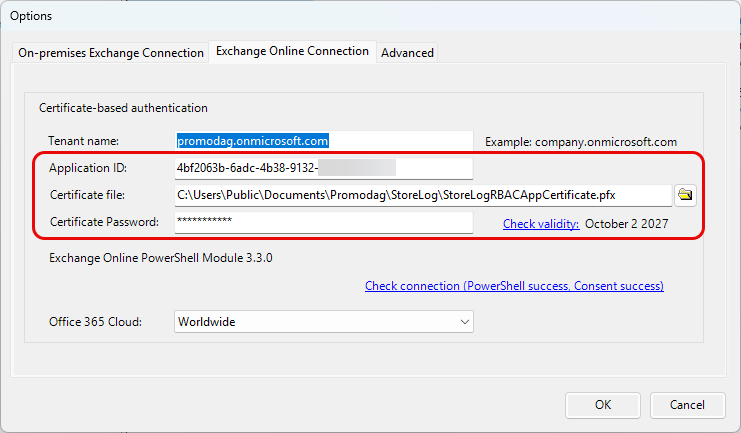Click the Tenant name input field
Screen dimensions: 741x433
click(x=324, y=141)
